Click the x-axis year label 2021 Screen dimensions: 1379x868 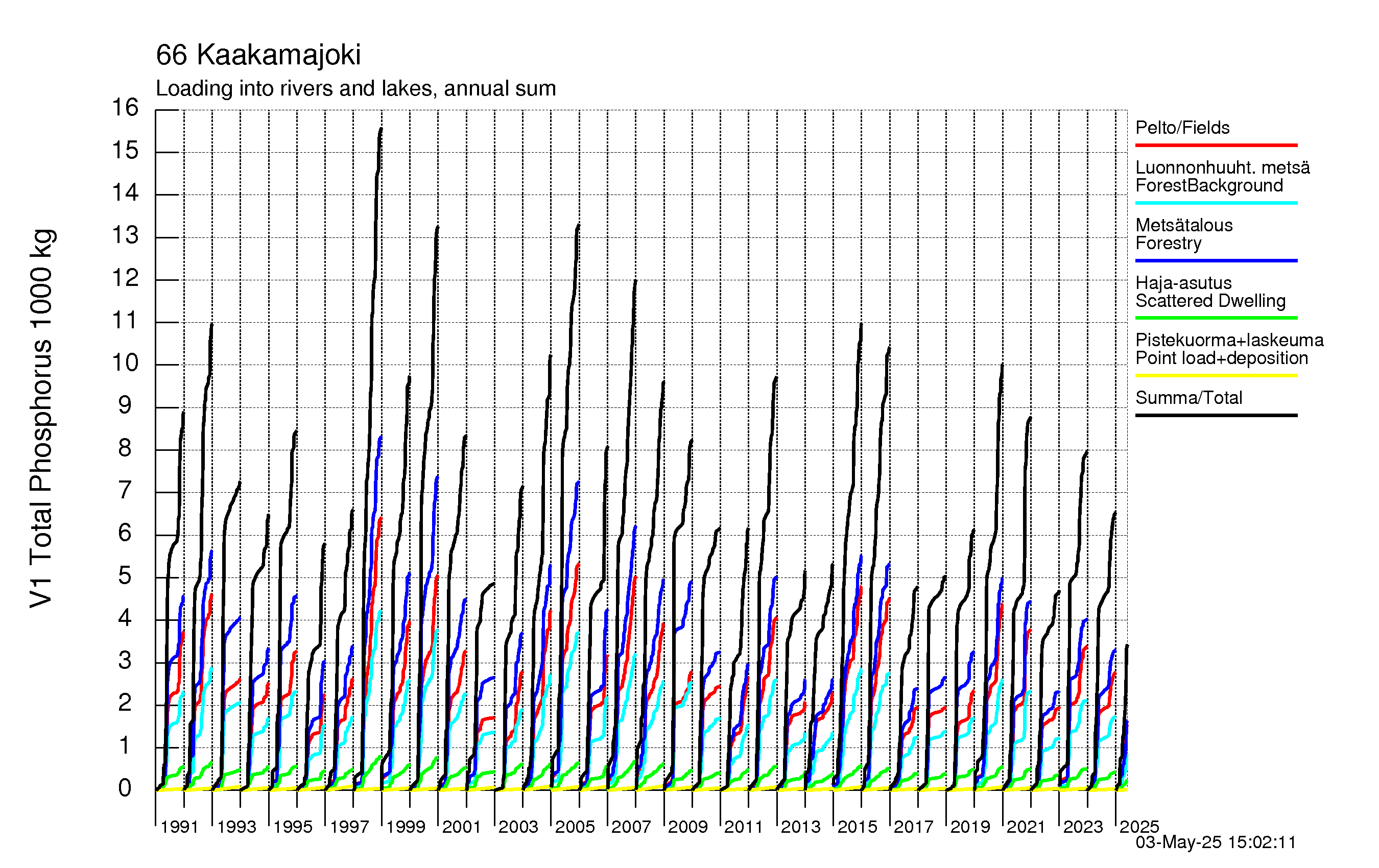pos(1026,827)
